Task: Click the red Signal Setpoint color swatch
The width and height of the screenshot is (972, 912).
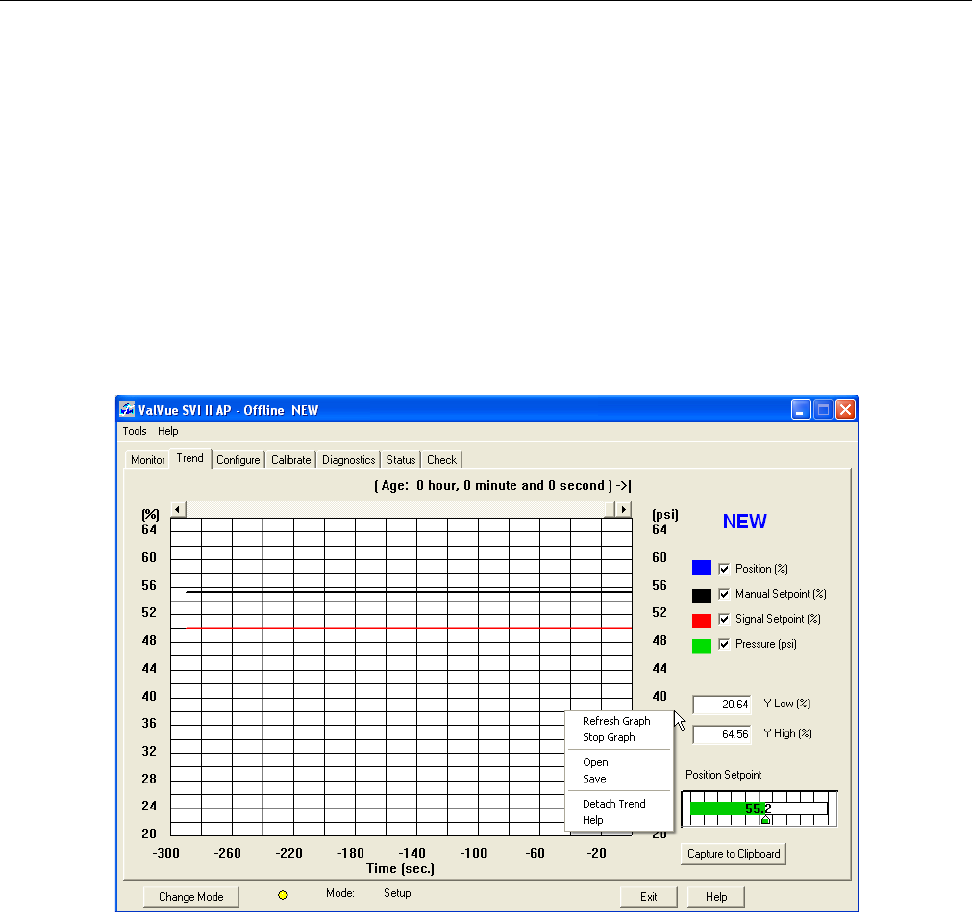Action: pos(701,621)
